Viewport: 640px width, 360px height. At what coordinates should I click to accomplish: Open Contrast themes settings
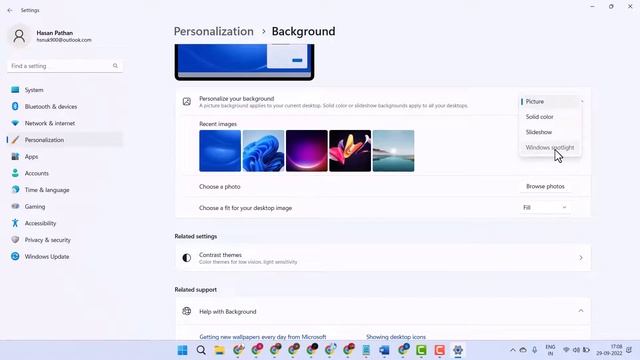[x=383, y=258]
